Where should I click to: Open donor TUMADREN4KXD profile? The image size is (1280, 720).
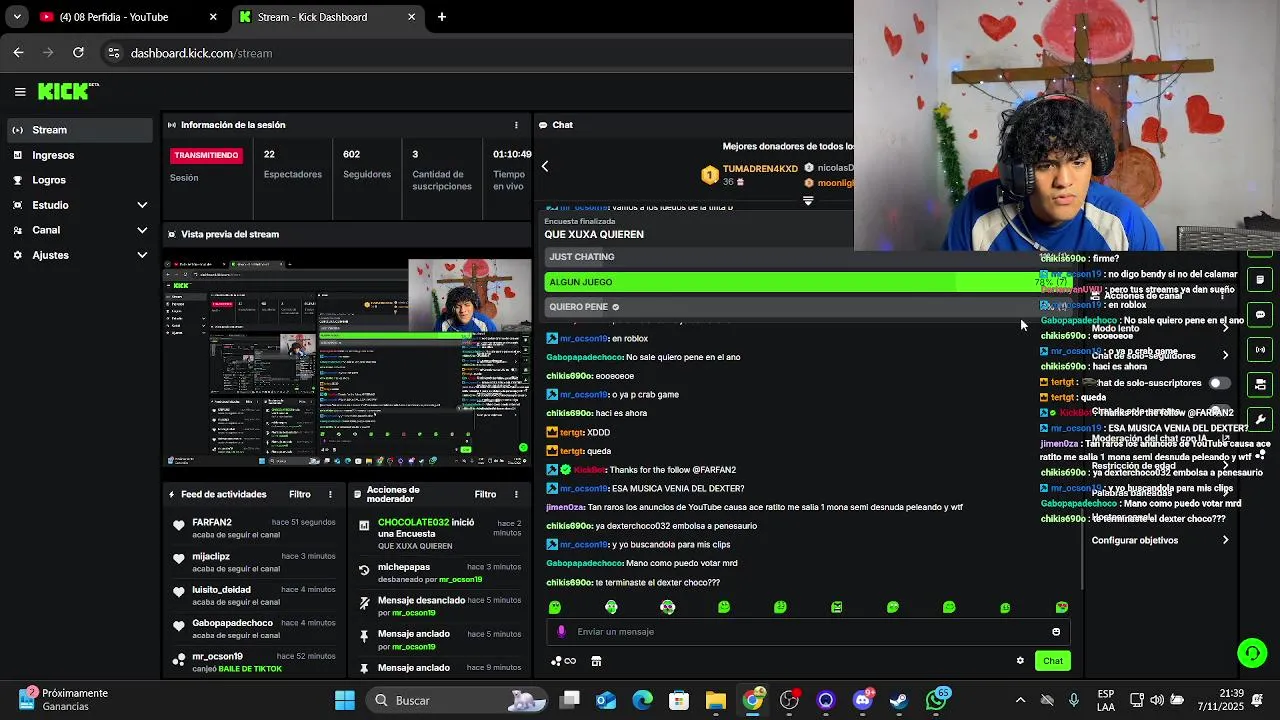click(760, 168)
